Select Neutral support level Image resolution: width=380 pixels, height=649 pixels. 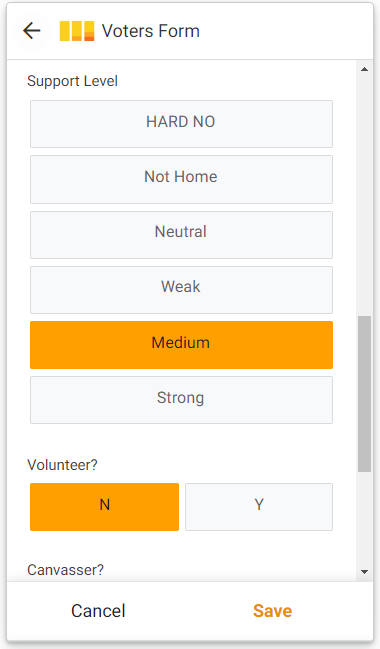pos(181,235)
